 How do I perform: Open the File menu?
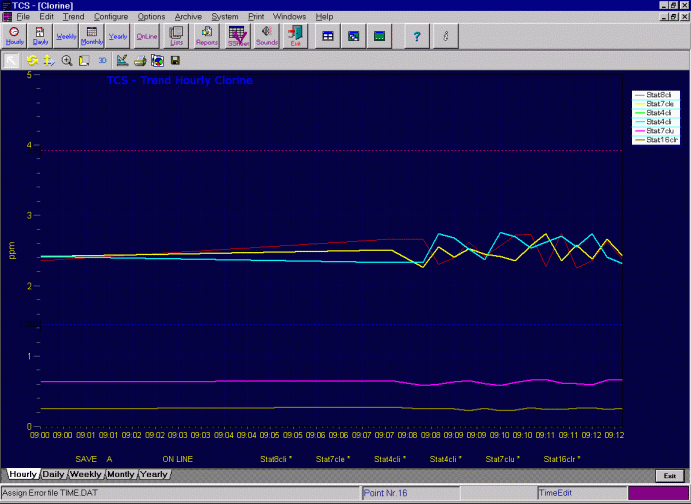(23, 17)
